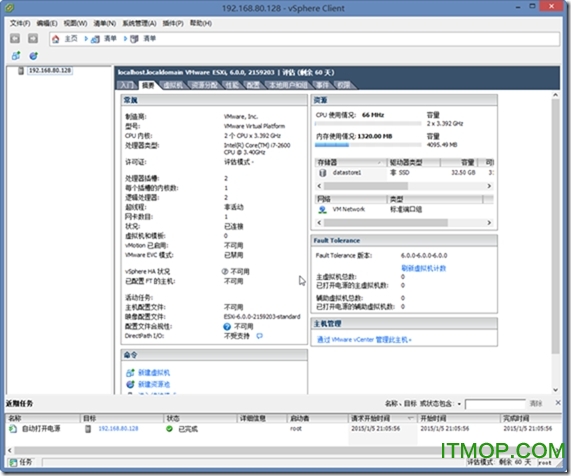Click the breadcrumb arrow before second 清单
This screenshot has width=571, height=476.
(125, 39)
